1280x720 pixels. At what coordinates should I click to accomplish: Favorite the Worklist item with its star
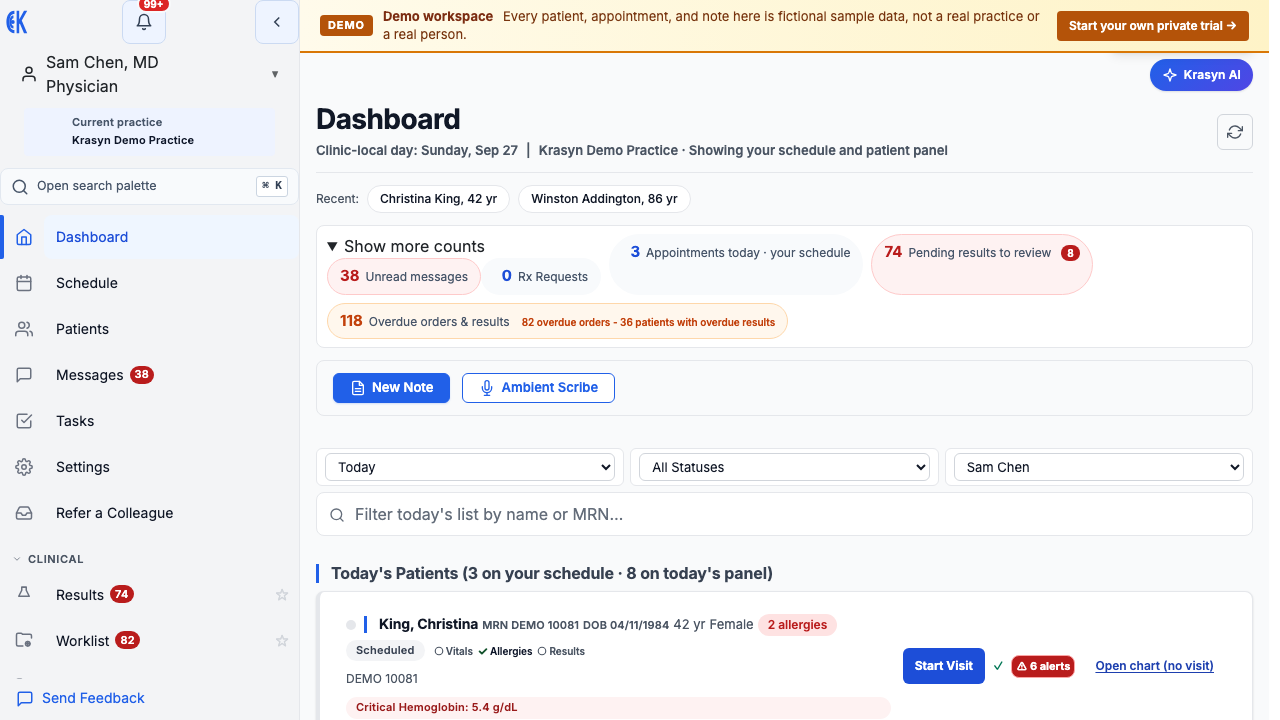(x=282, y=641)
